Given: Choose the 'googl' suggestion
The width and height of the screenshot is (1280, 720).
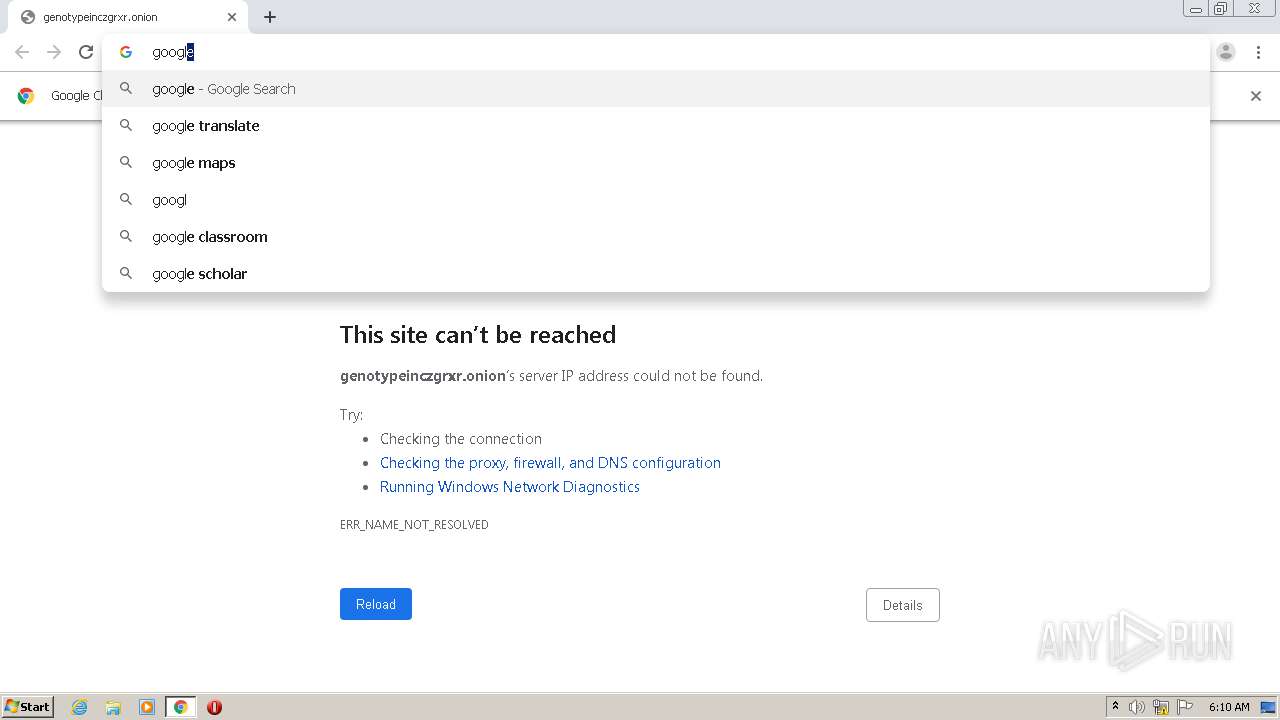Looking at the screenshot, I should click(656, 200).
